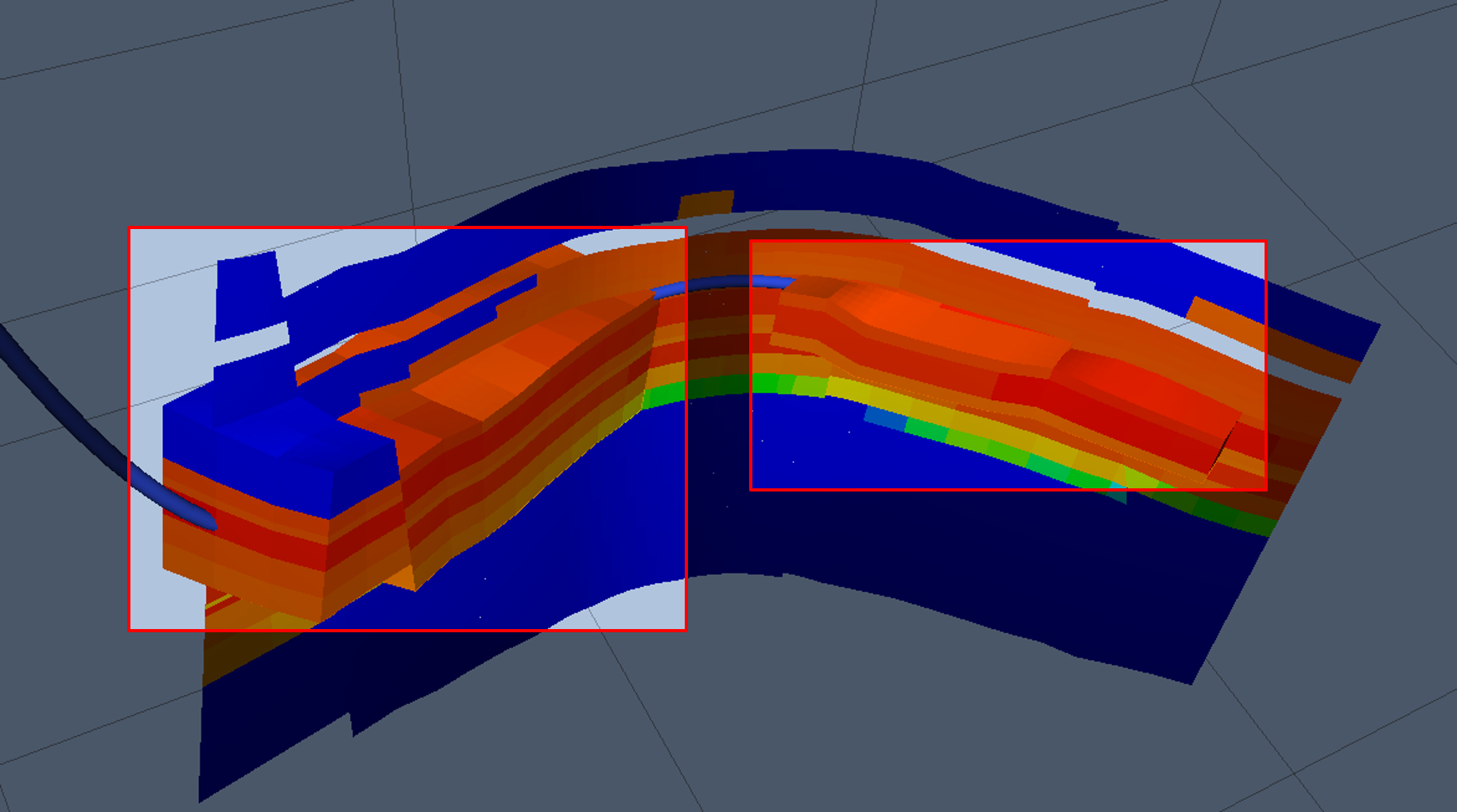Select the left red selection rectangle border

tap(129, 429)
